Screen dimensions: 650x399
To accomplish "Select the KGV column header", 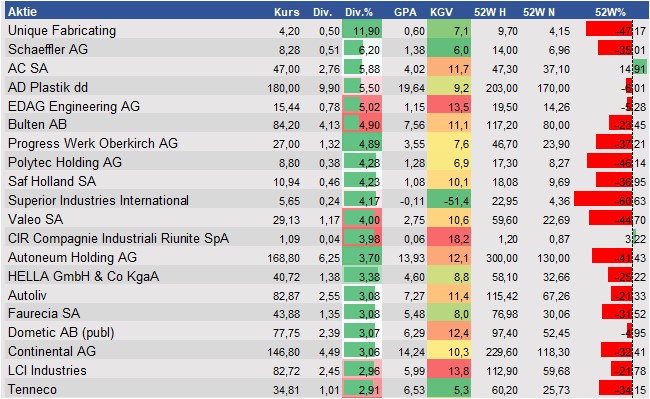I will [441, 12].
